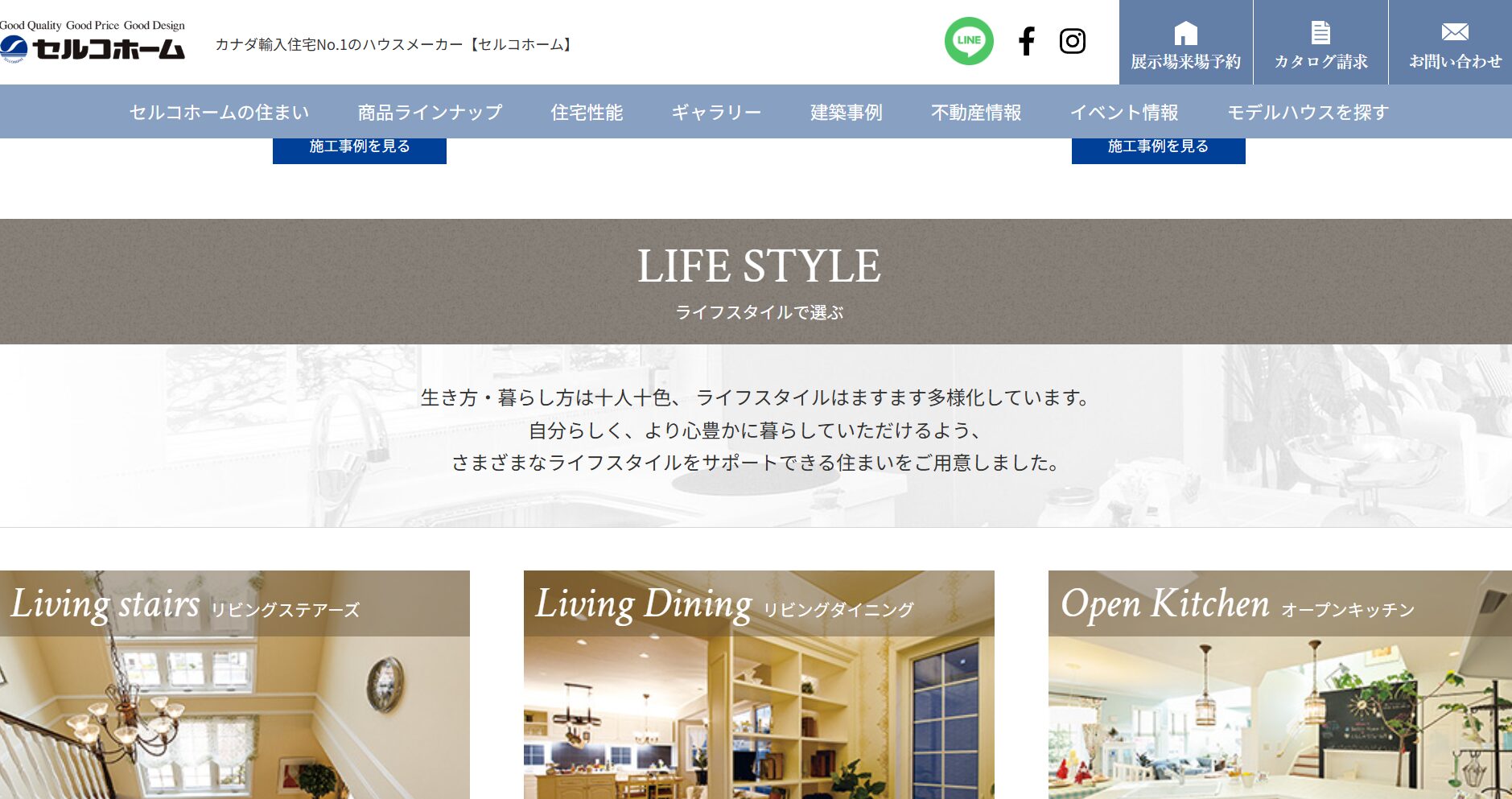Click the right 施工事例を見る button

(x=1159, y=150)
